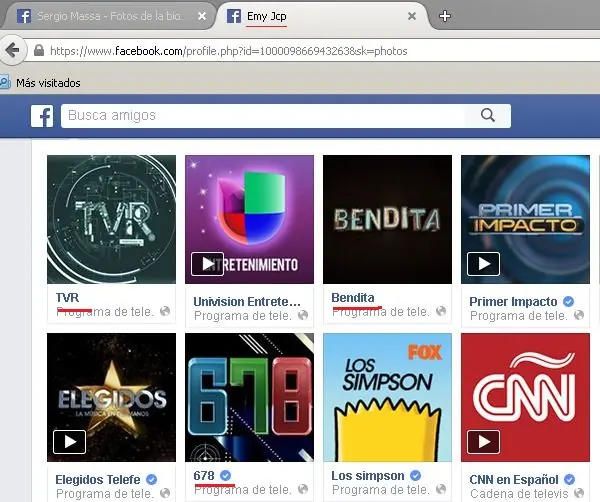The width and height of the screenshot is (600, 502).
Task: Open the TVR page thumbnail
Action: pyautogui.click(x=111, y=219)
